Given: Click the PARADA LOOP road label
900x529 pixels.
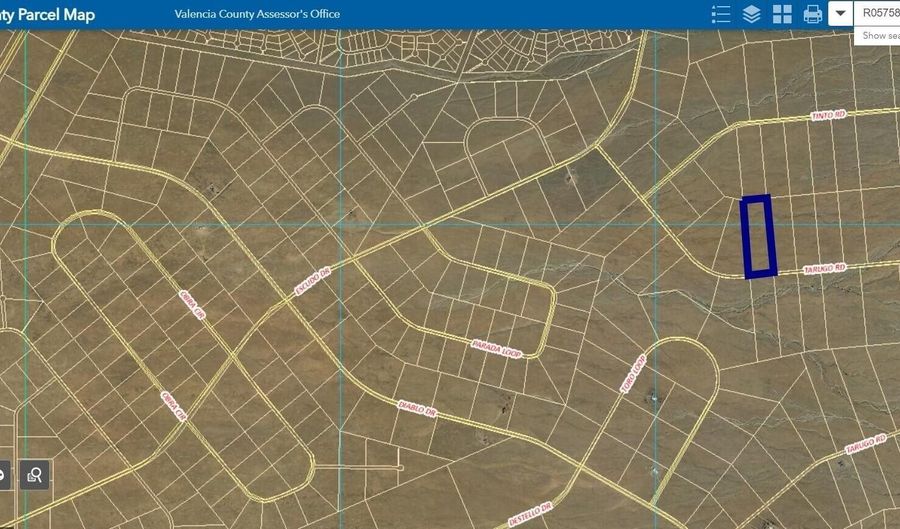Looking at the screenshot, I should tap(496, 349).
